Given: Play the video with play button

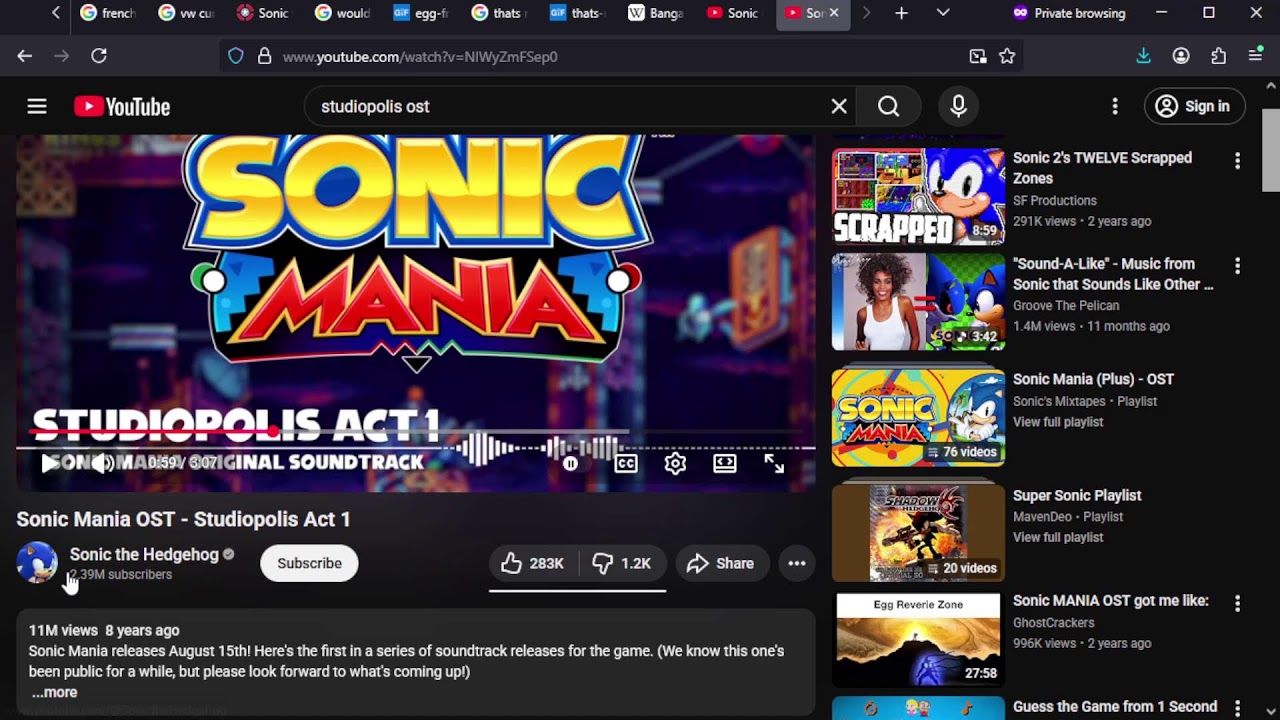Looking at the screenshot, I should [49, 463].
